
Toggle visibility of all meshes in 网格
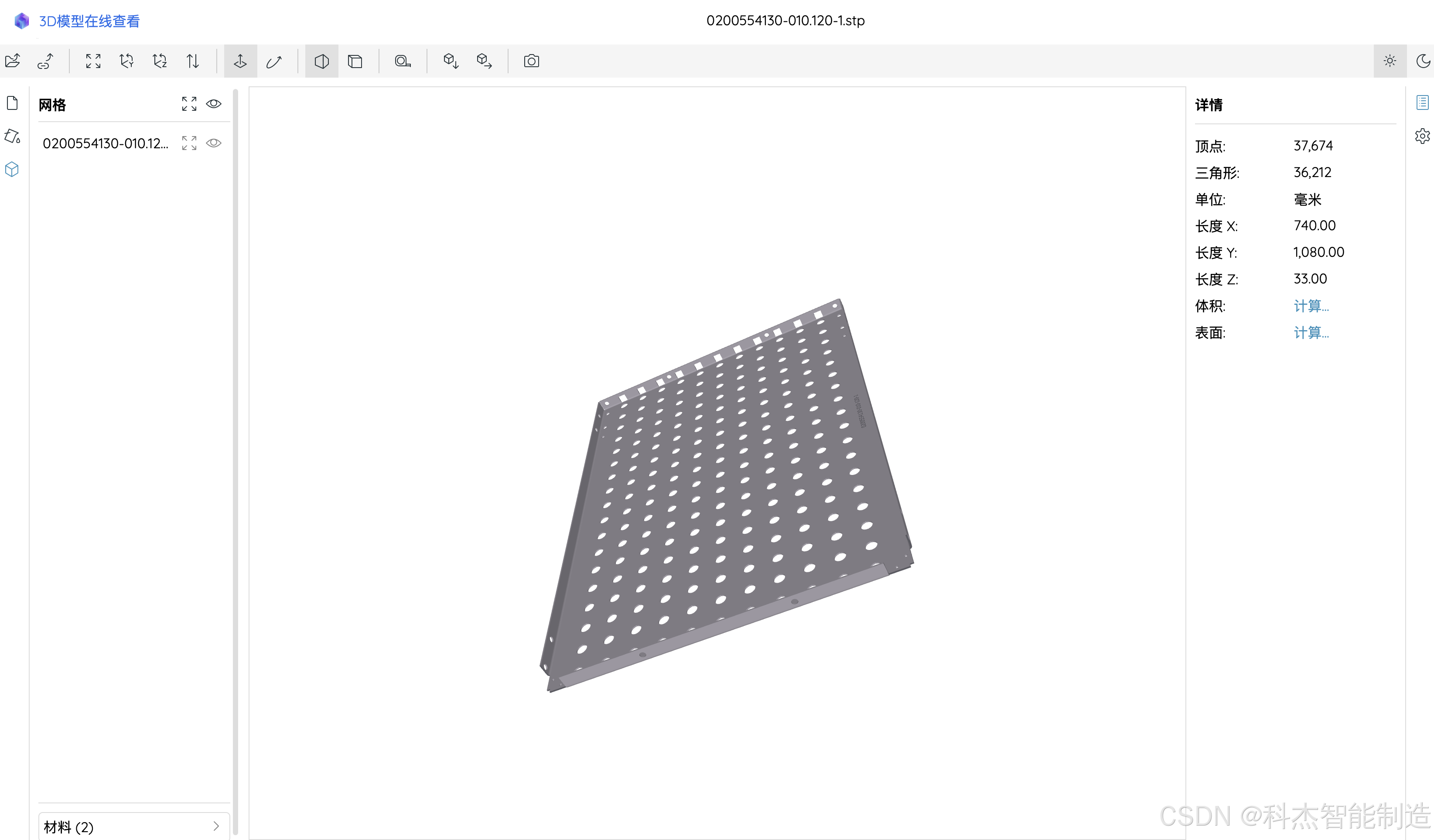(214, 103)
